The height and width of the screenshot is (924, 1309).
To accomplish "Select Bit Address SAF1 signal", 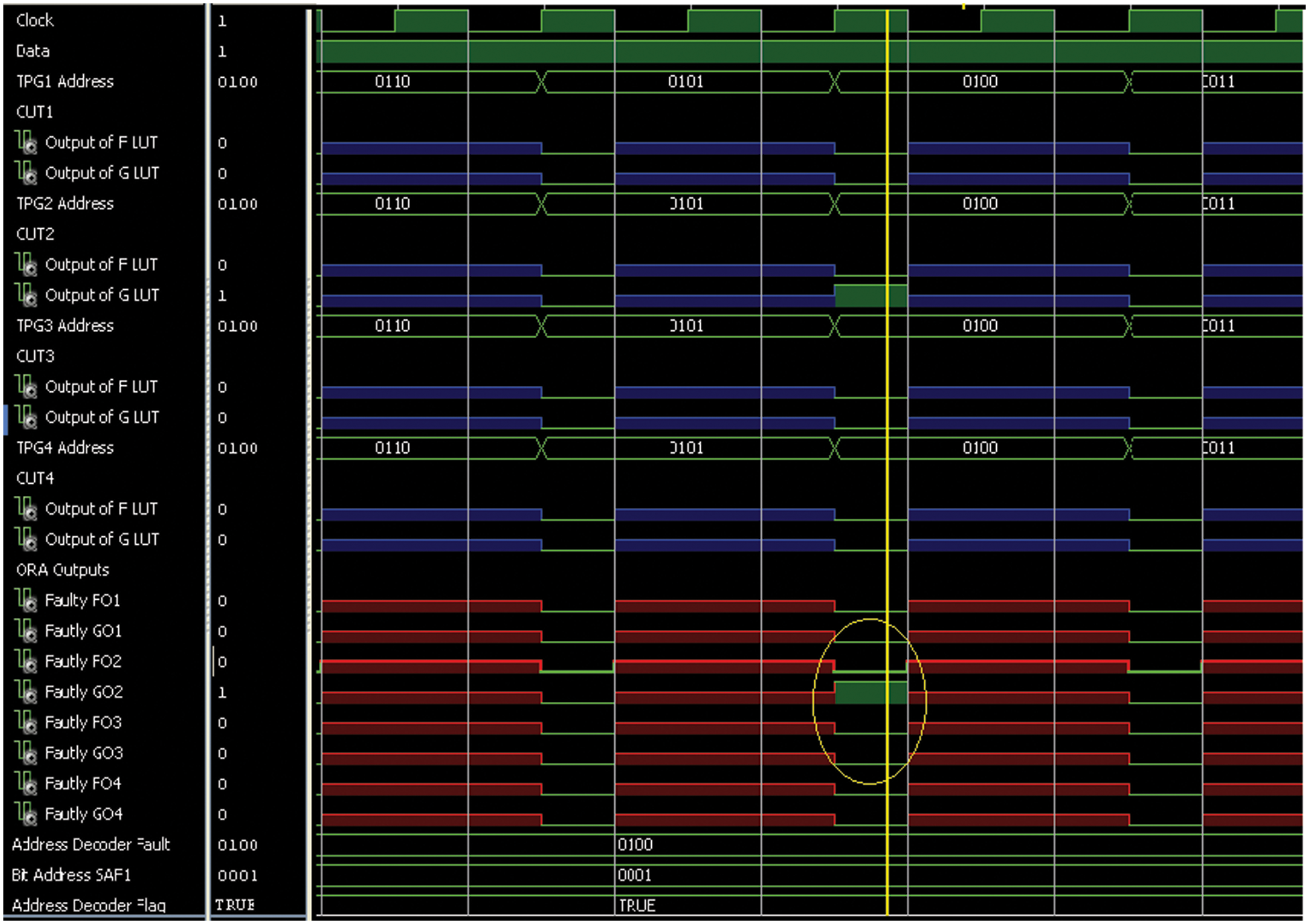I will (71, 875).
